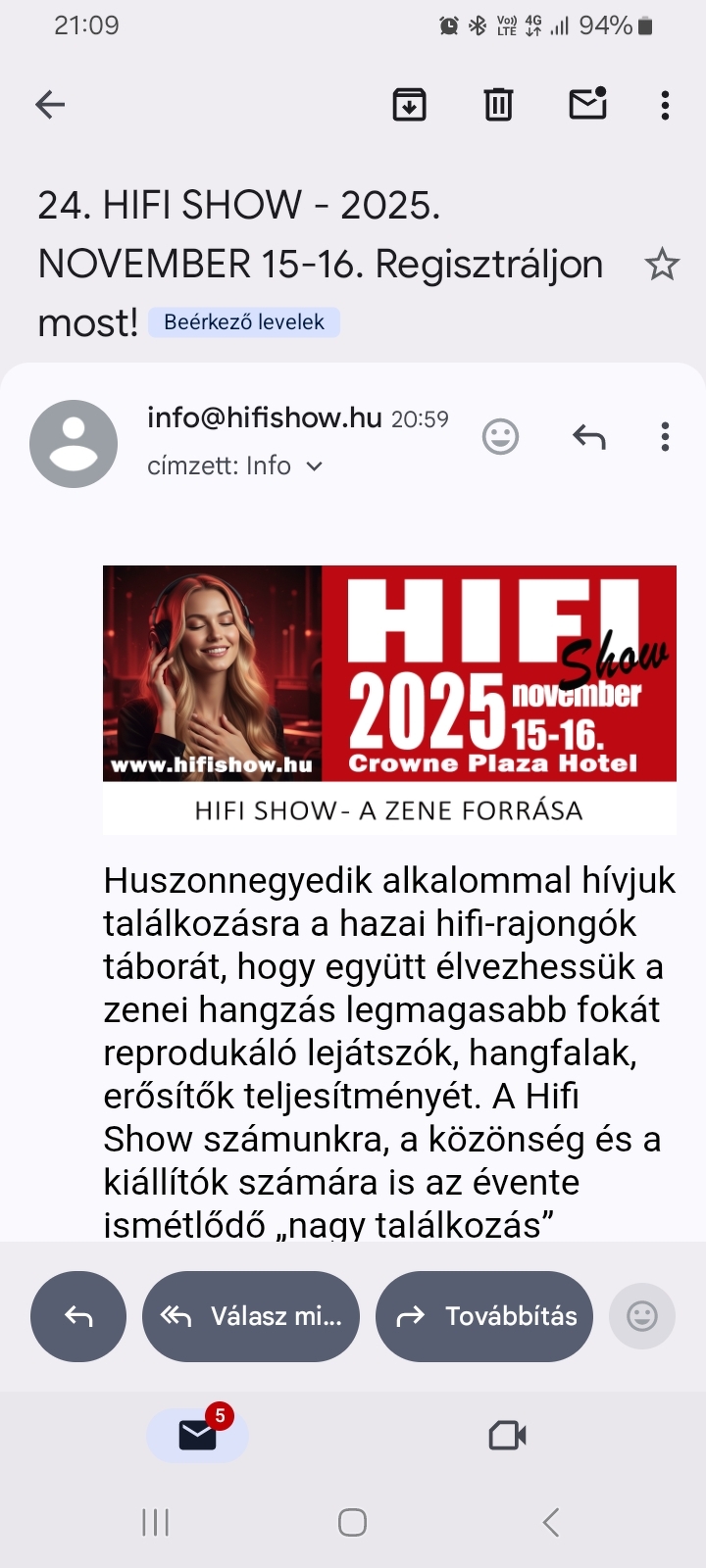Screen dimensions: 706x1568
Task: Add emoji reaction next to sender time
Action: click(x=500, y=437)
